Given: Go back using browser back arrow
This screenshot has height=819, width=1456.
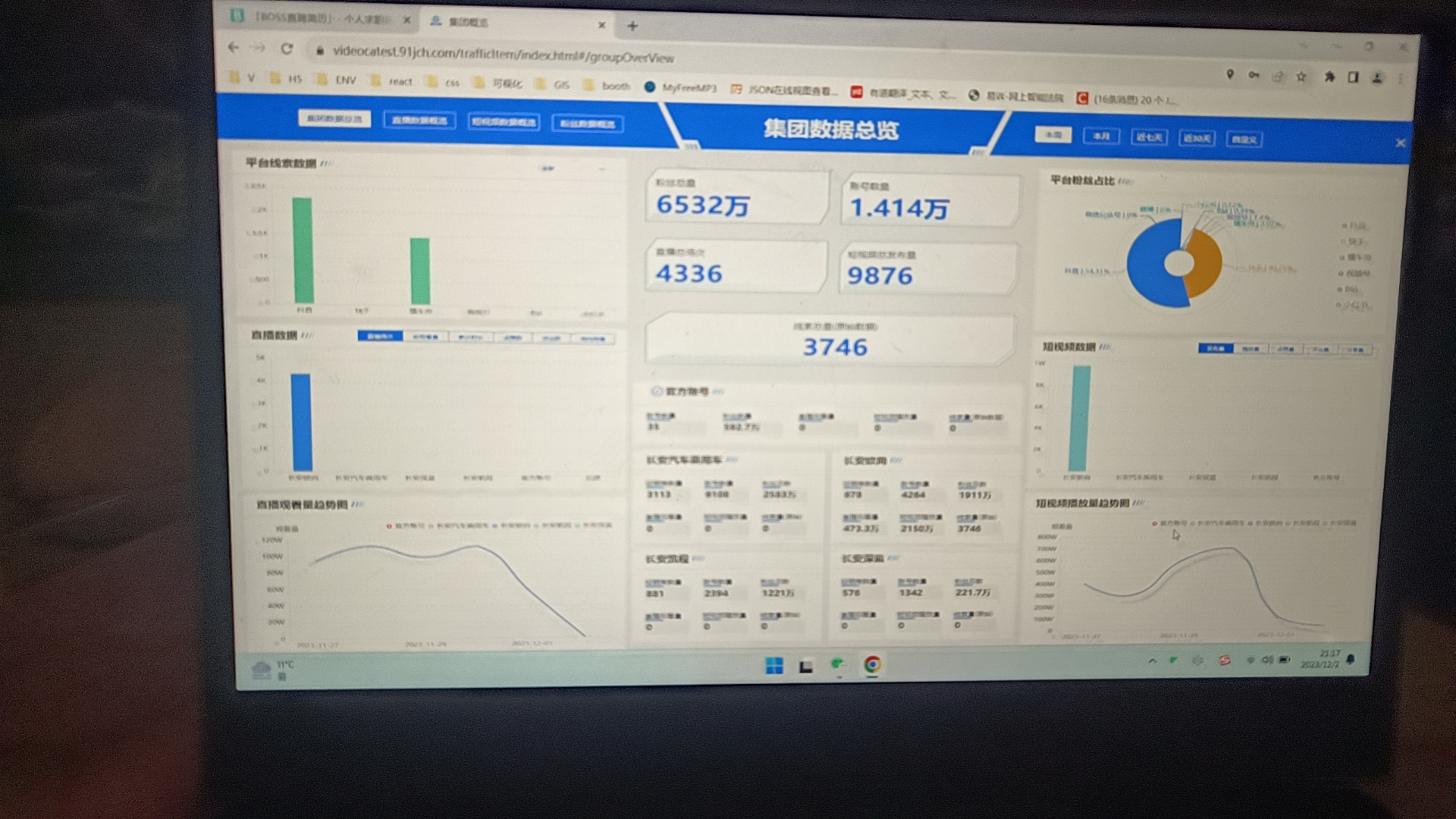Looking at the screenshot, I should pos(233,47).
